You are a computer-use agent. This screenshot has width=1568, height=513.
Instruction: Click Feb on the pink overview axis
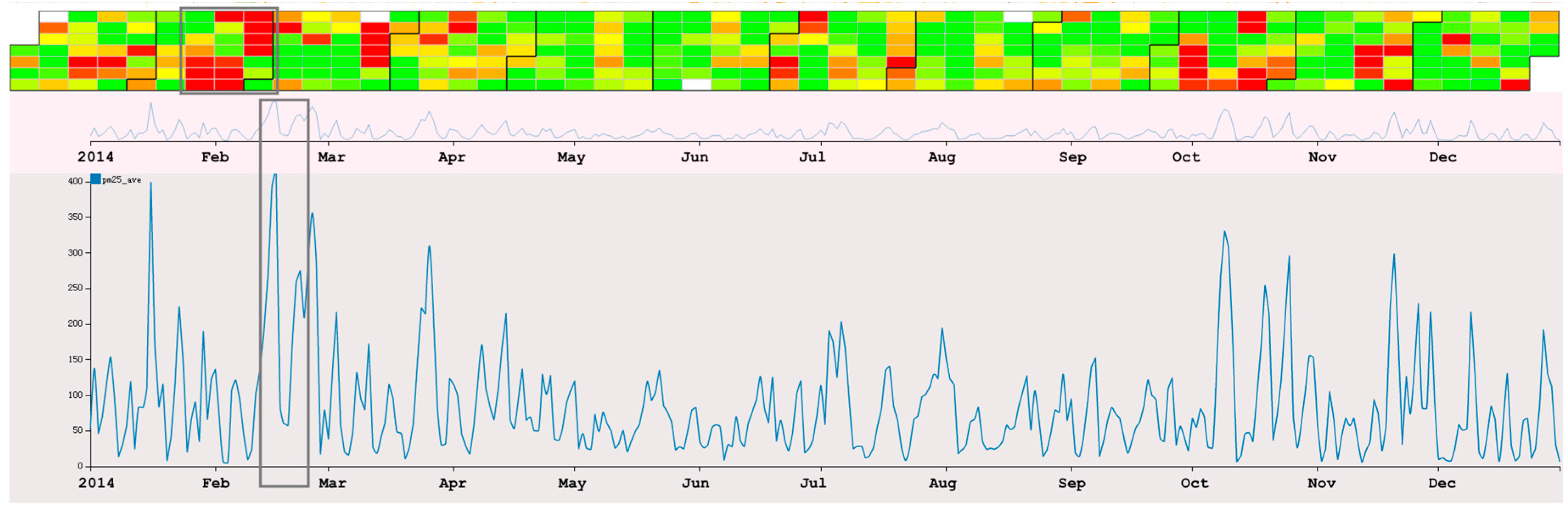216,157
